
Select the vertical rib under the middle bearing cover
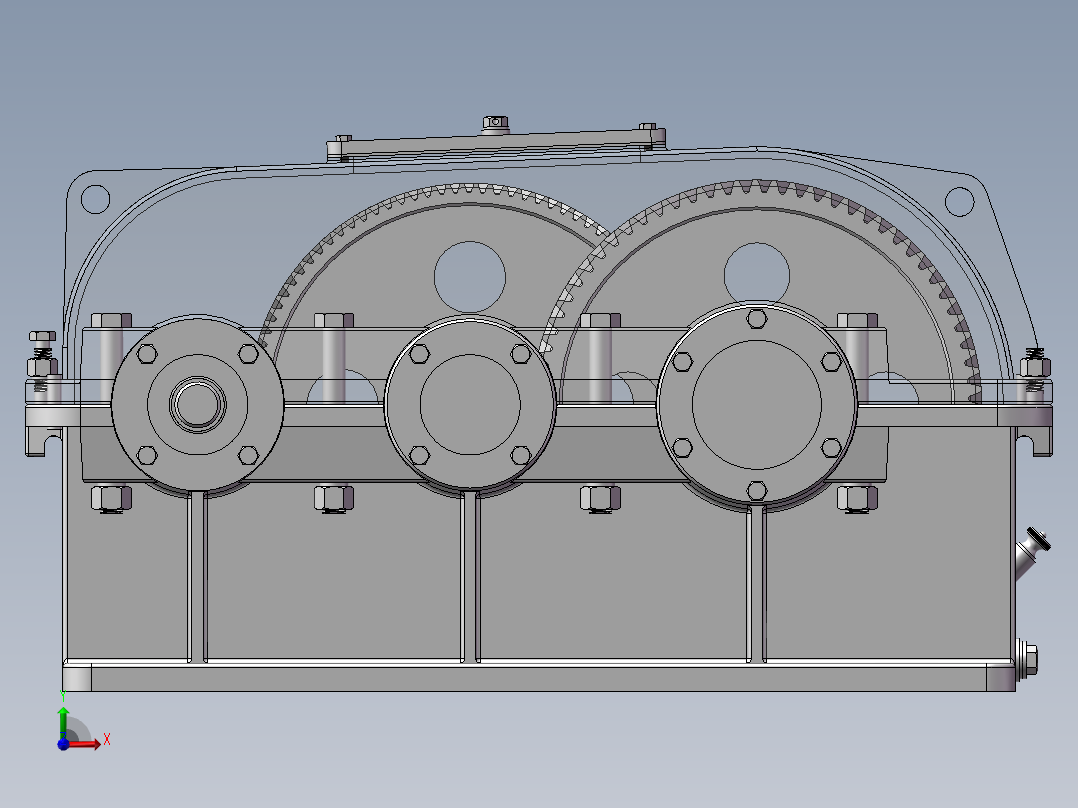click(470, 576)
